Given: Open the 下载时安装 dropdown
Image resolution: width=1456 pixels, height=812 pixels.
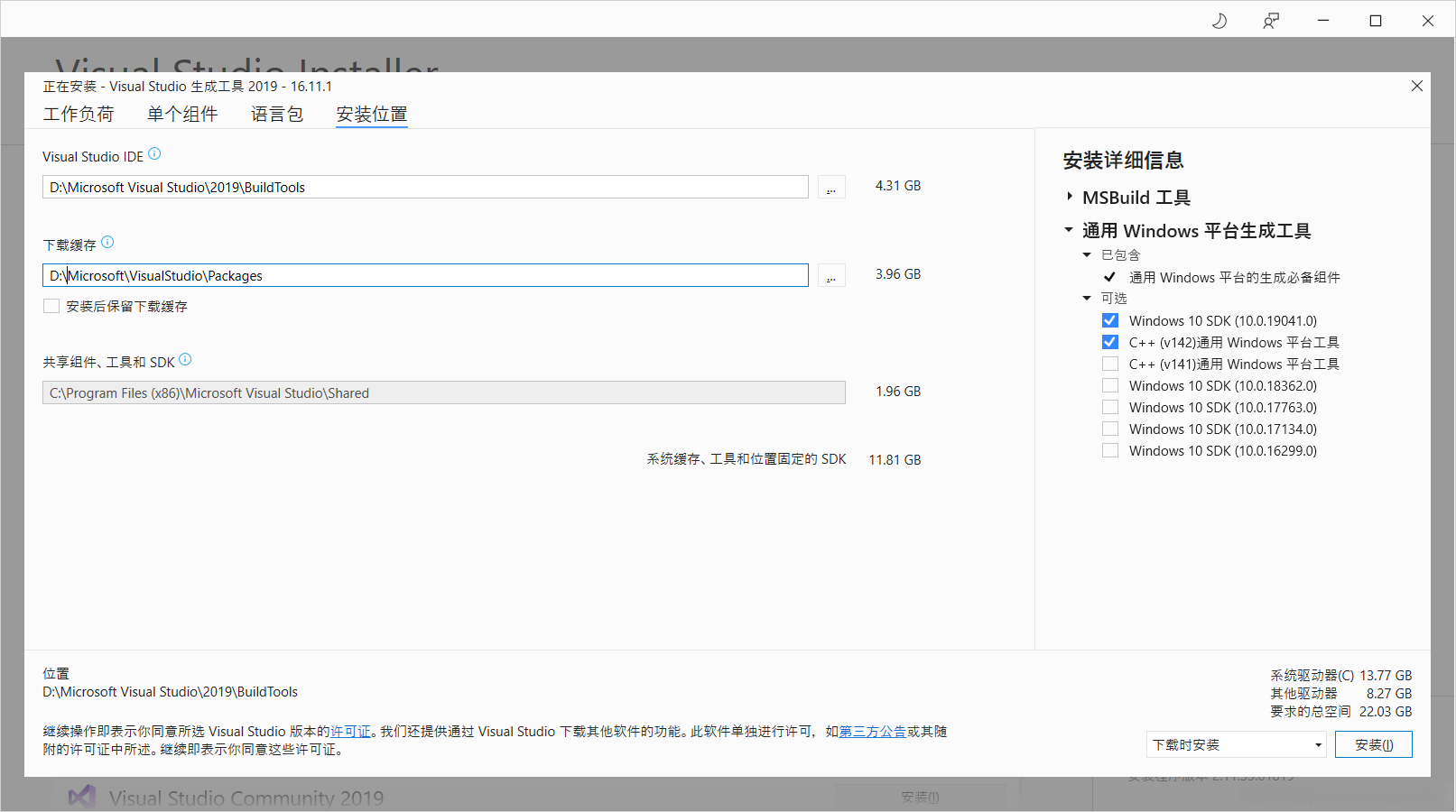Looking at the screenshot, I should tap(1237, 744).
